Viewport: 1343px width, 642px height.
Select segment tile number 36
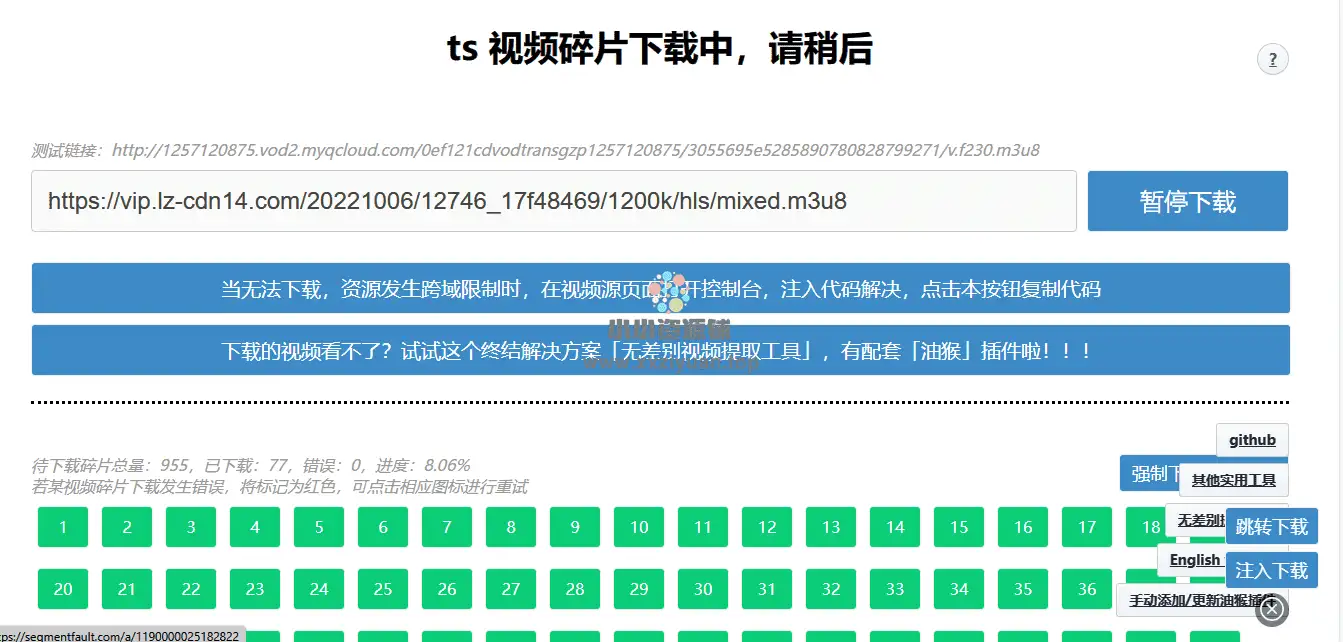[x=1087, y=589]
